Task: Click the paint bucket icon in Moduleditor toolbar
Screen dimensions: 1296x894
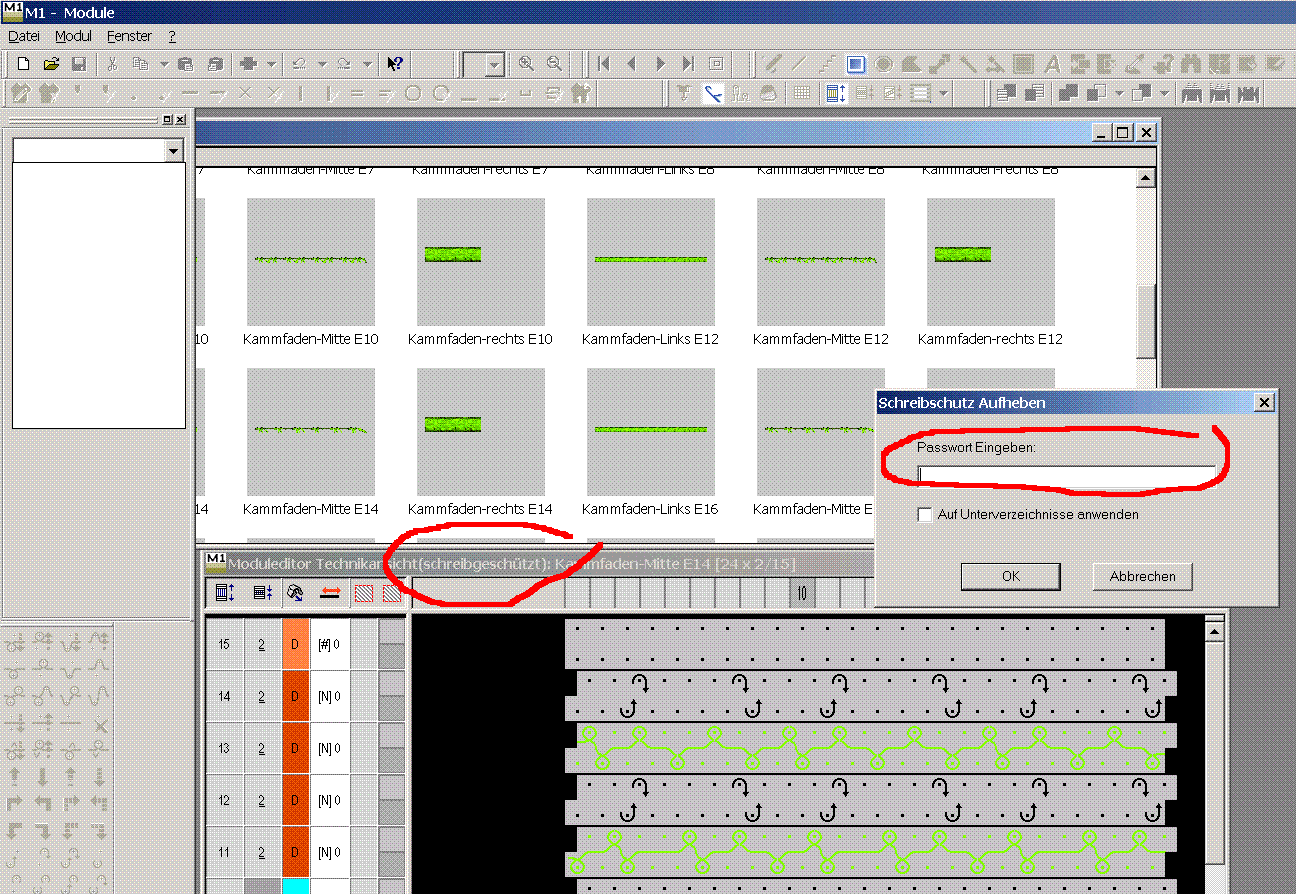Action: click(x=295, y=593)
